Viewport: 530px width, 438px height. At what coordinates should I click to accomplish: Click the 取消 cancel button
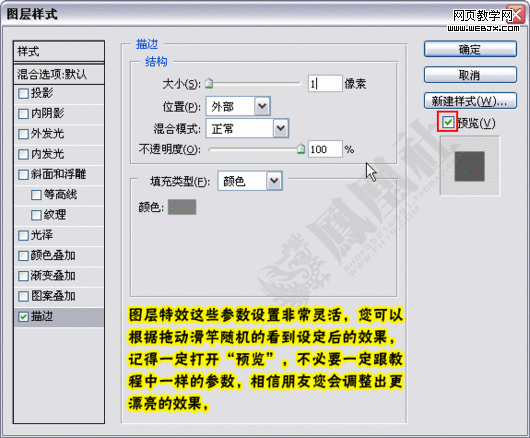[x=470, y=75]
